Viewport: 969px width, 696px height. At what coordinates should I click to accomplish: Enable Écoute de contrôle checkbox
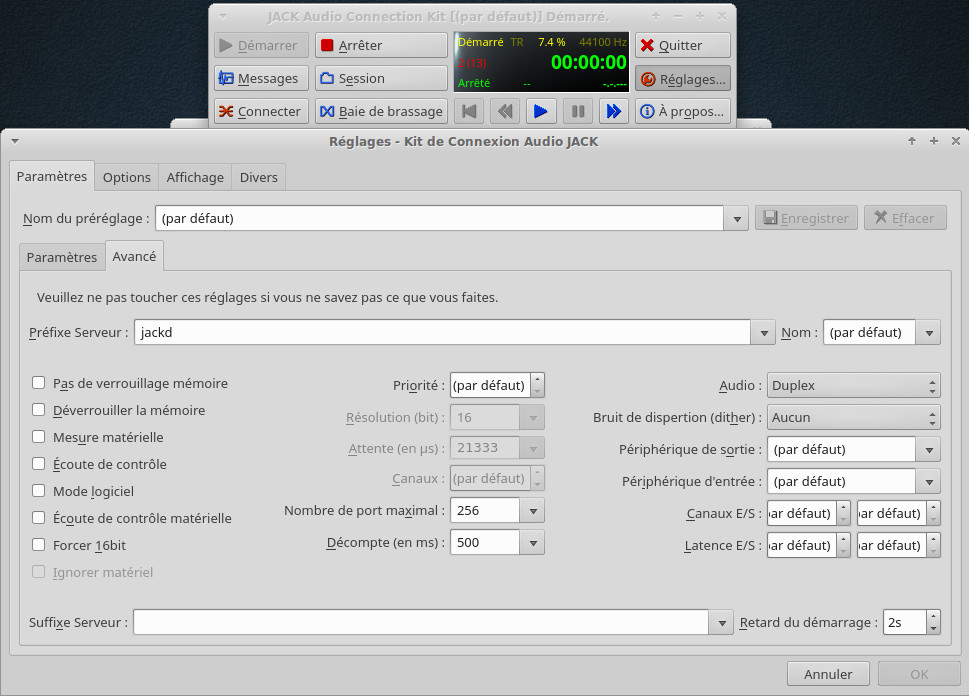38,464
